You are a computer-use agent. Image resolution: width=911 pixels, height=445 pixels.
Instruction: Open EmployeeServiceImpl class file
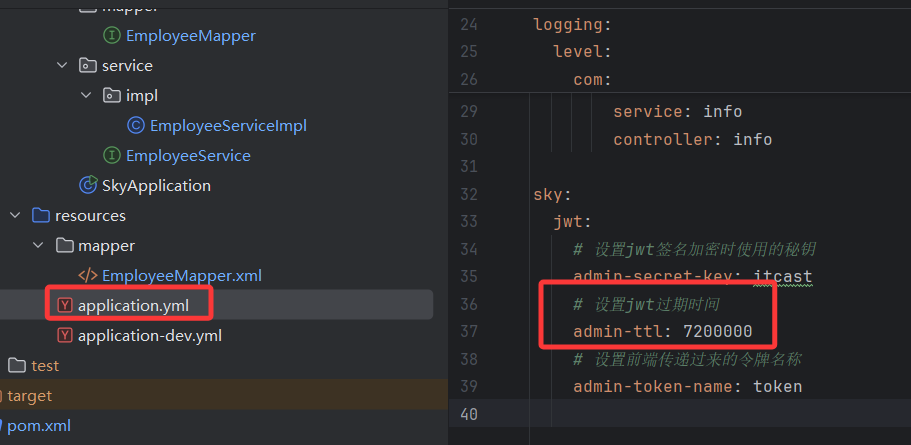pyautogui.click(x=228, y=125)
